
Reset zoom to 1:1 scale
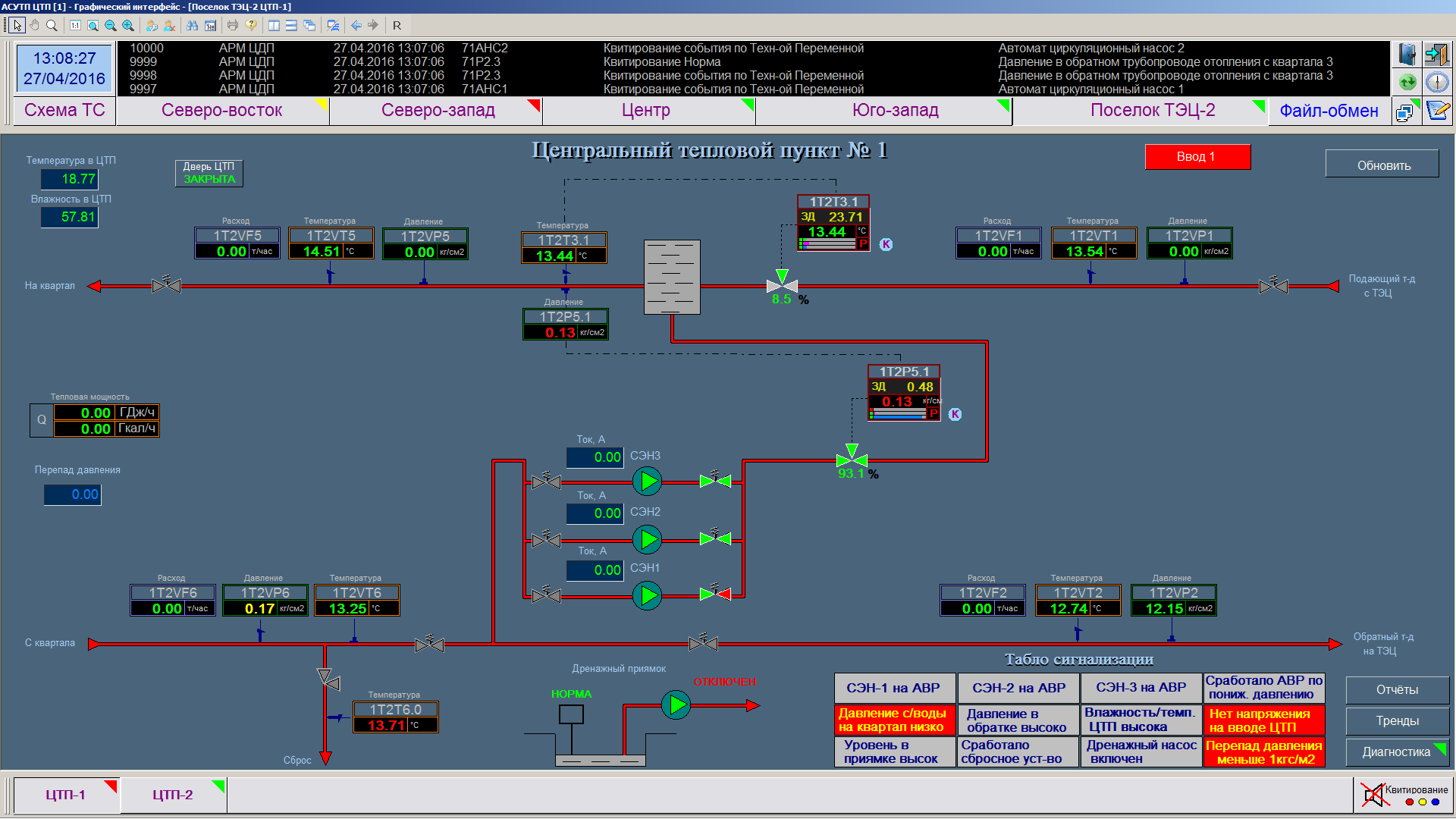click(75, 25)
